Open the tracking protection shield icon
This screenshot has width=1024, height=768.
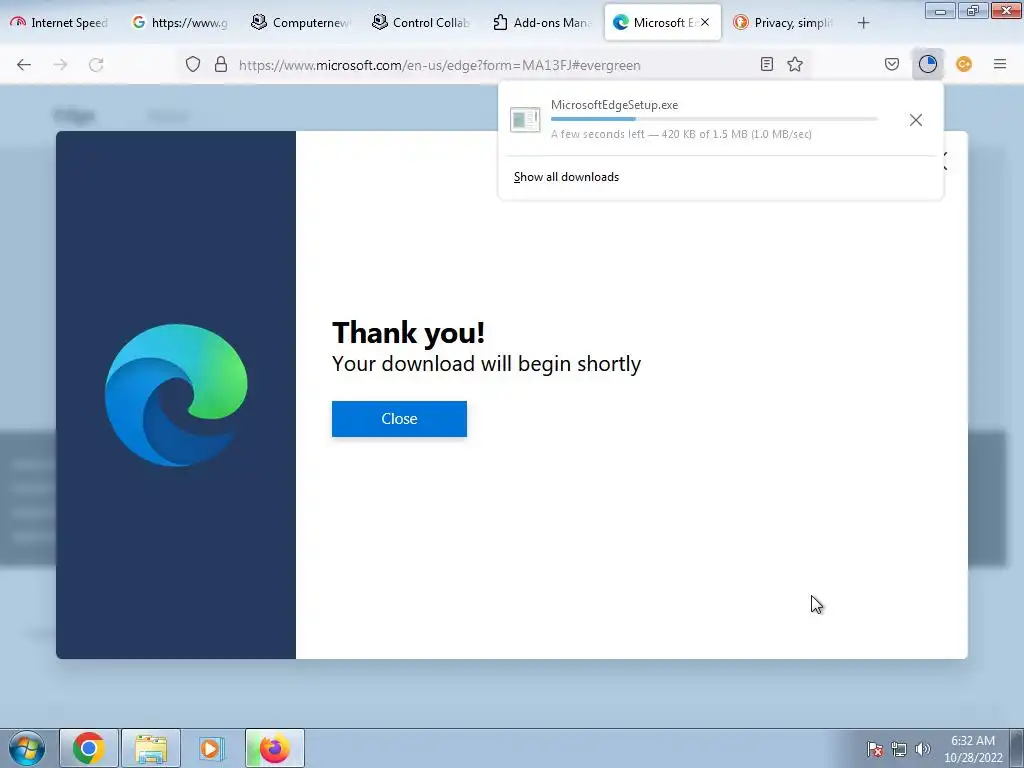coord(193,65)
